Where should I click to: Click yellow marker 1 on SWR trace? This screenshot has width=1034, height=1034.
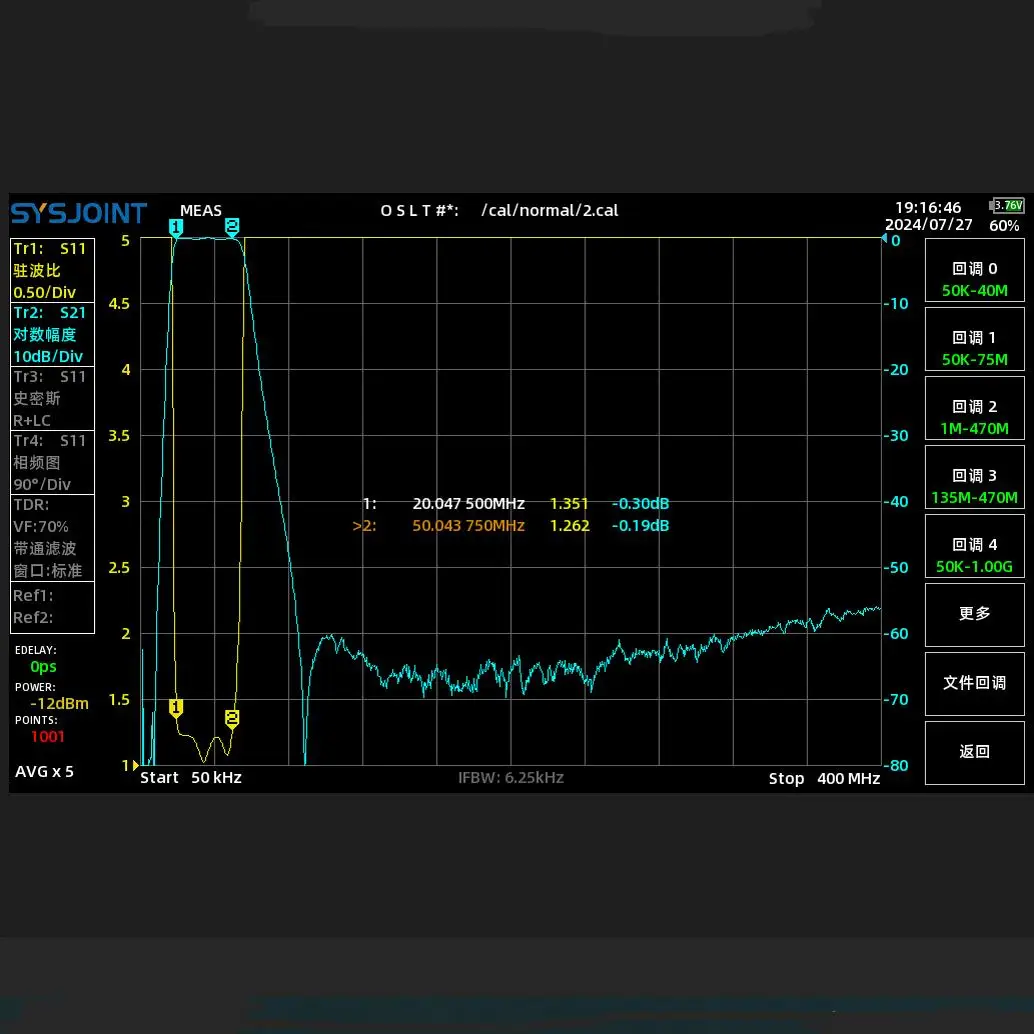175,708
